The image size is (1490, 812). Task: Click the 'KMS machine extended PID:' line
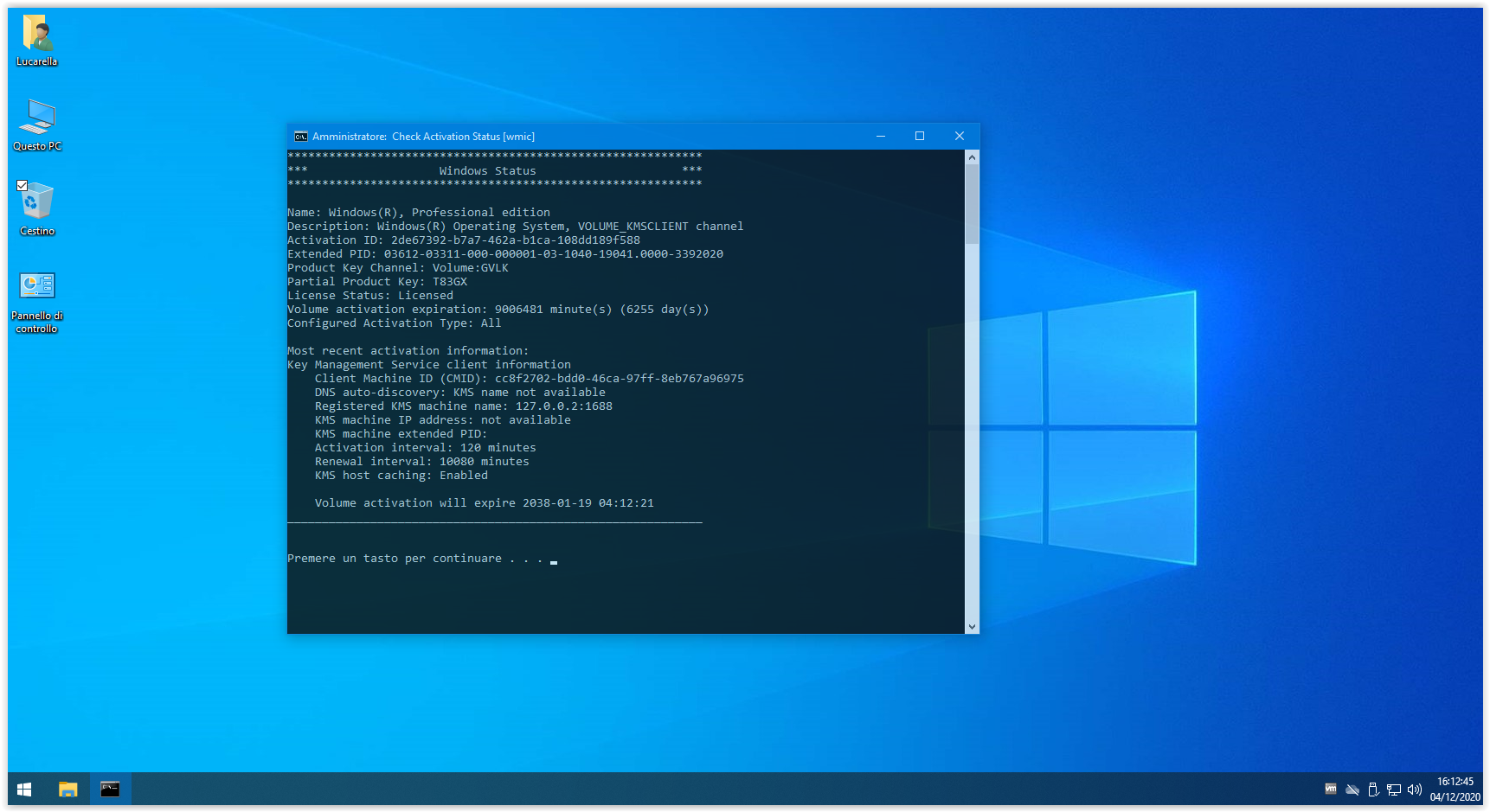coord(401,434)
